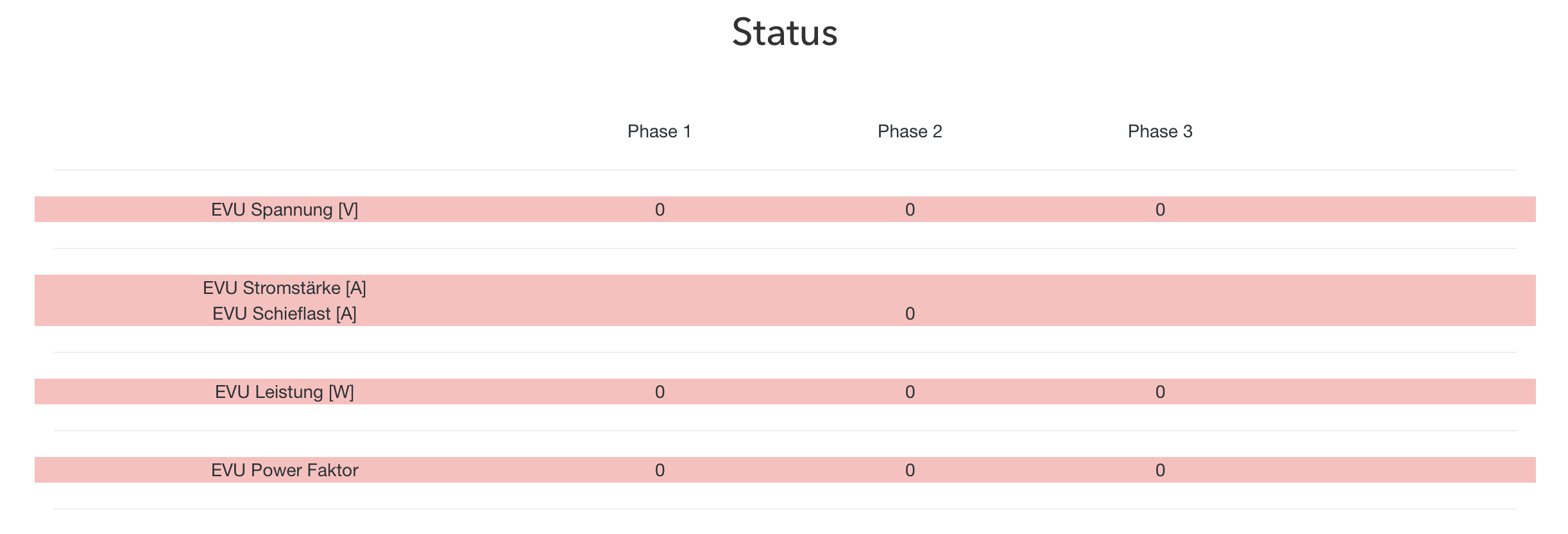The height and width of the screenshot is (534, 1568).
Task: Click EVU Spannung Phase 2 value
Action: (x=910, y=210)
